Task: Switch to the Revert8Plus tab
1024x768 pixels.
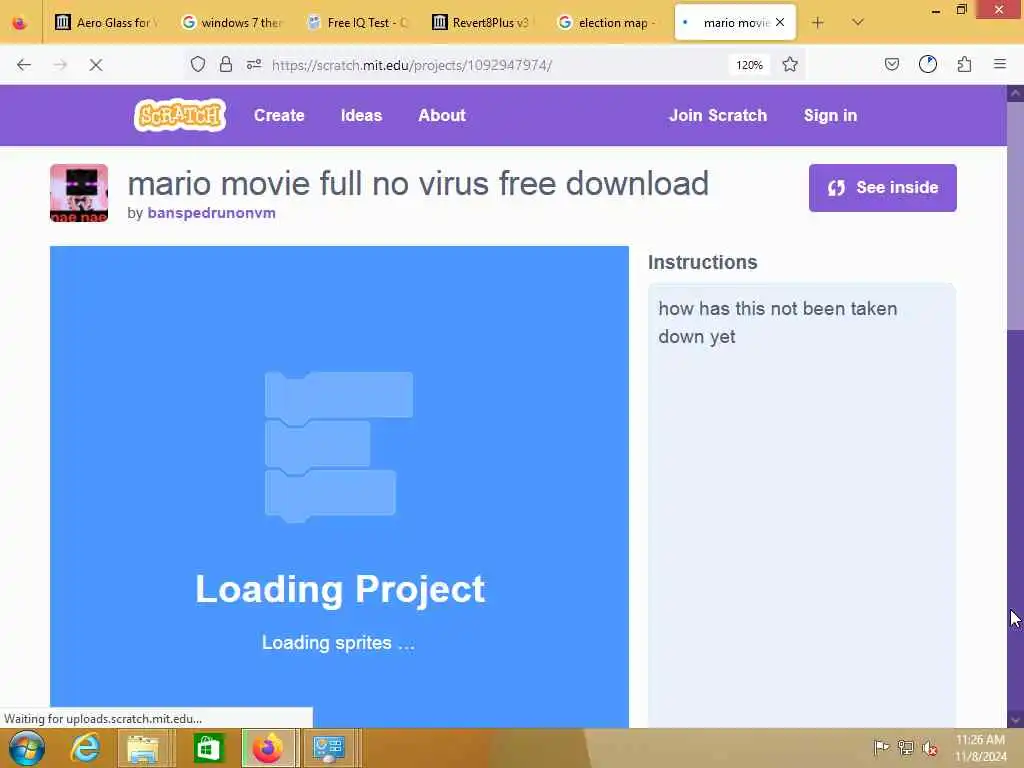Action: coord(483,23)
